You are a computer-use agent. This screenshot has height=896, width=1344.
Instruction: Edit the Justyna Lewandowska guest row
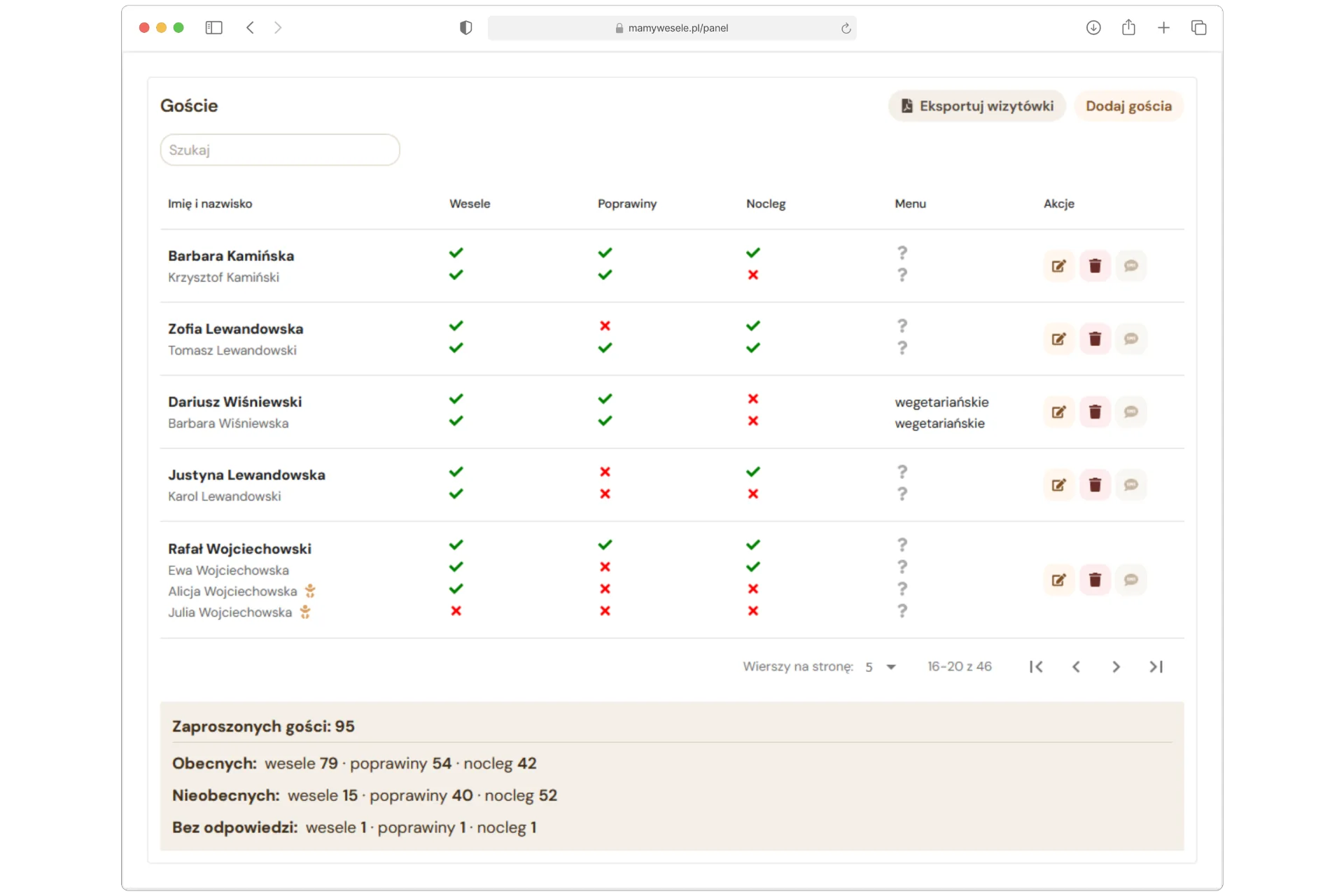tap(1058, 484)
